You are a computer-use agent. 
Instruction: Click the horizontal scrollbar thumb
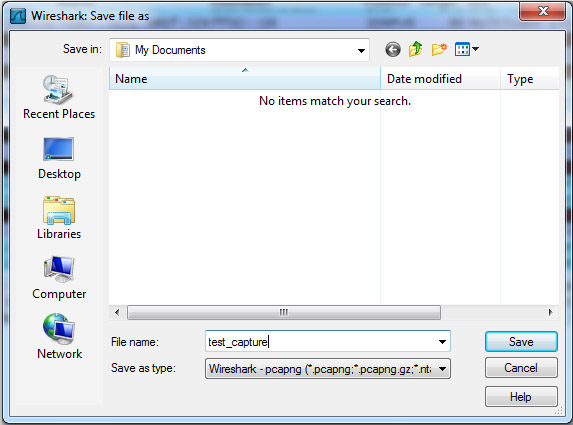[x=284, y=312]
